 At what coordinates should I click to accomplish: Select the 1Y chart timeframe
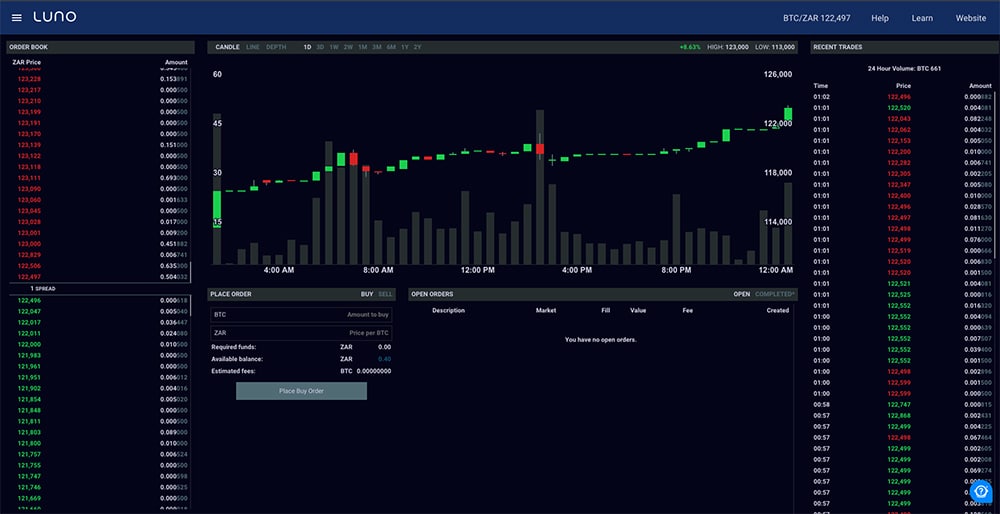(404, 47)
